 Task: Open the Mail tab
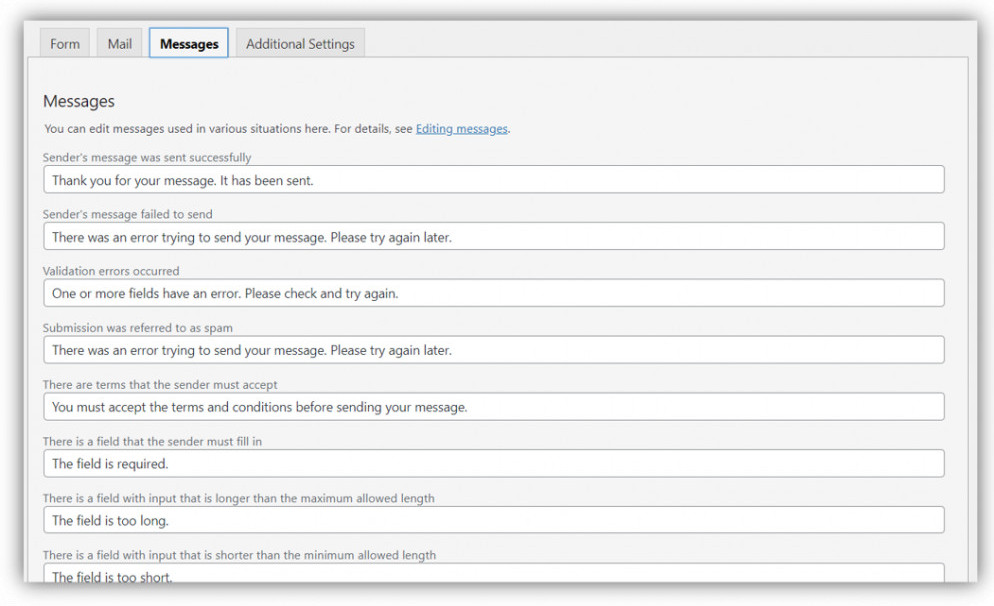[119, 43]
